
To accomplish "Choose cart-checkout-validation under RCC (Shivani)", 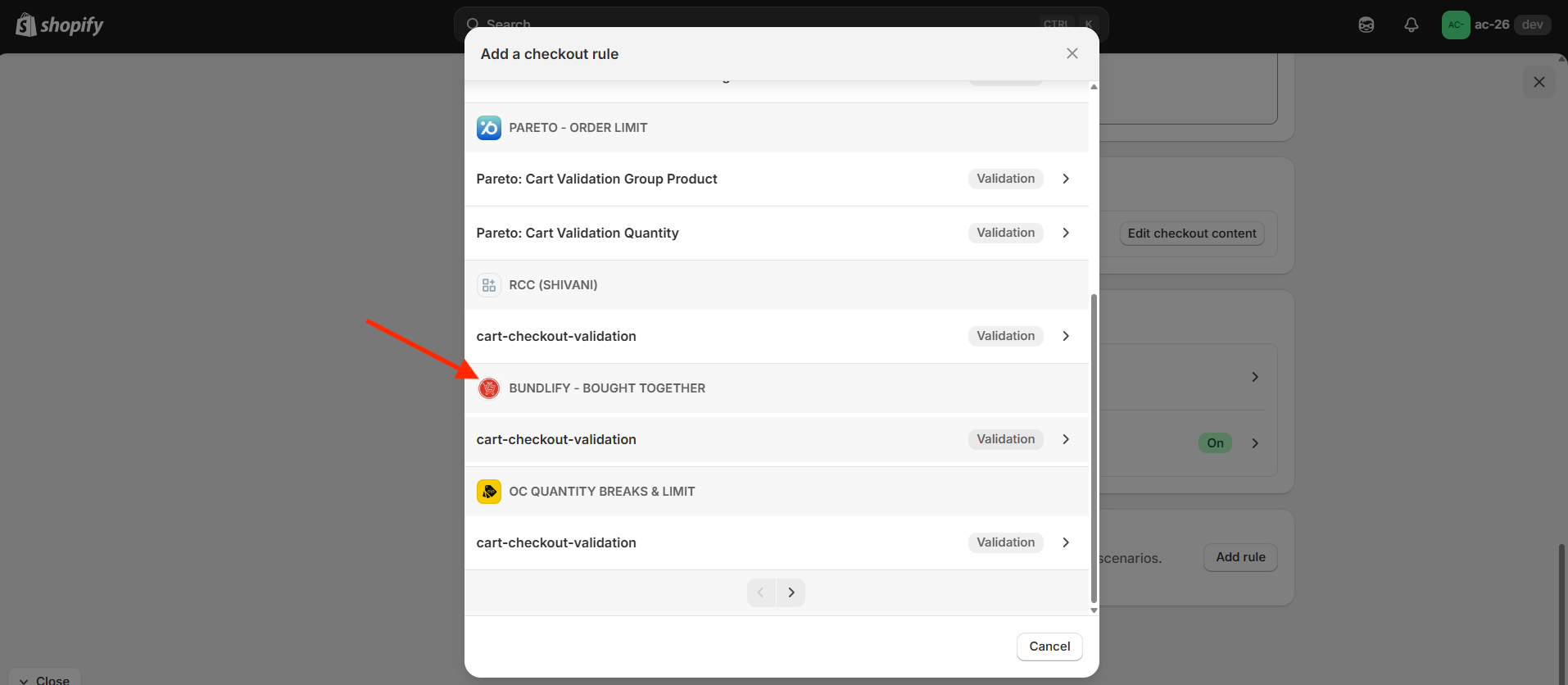I will 777,336.
